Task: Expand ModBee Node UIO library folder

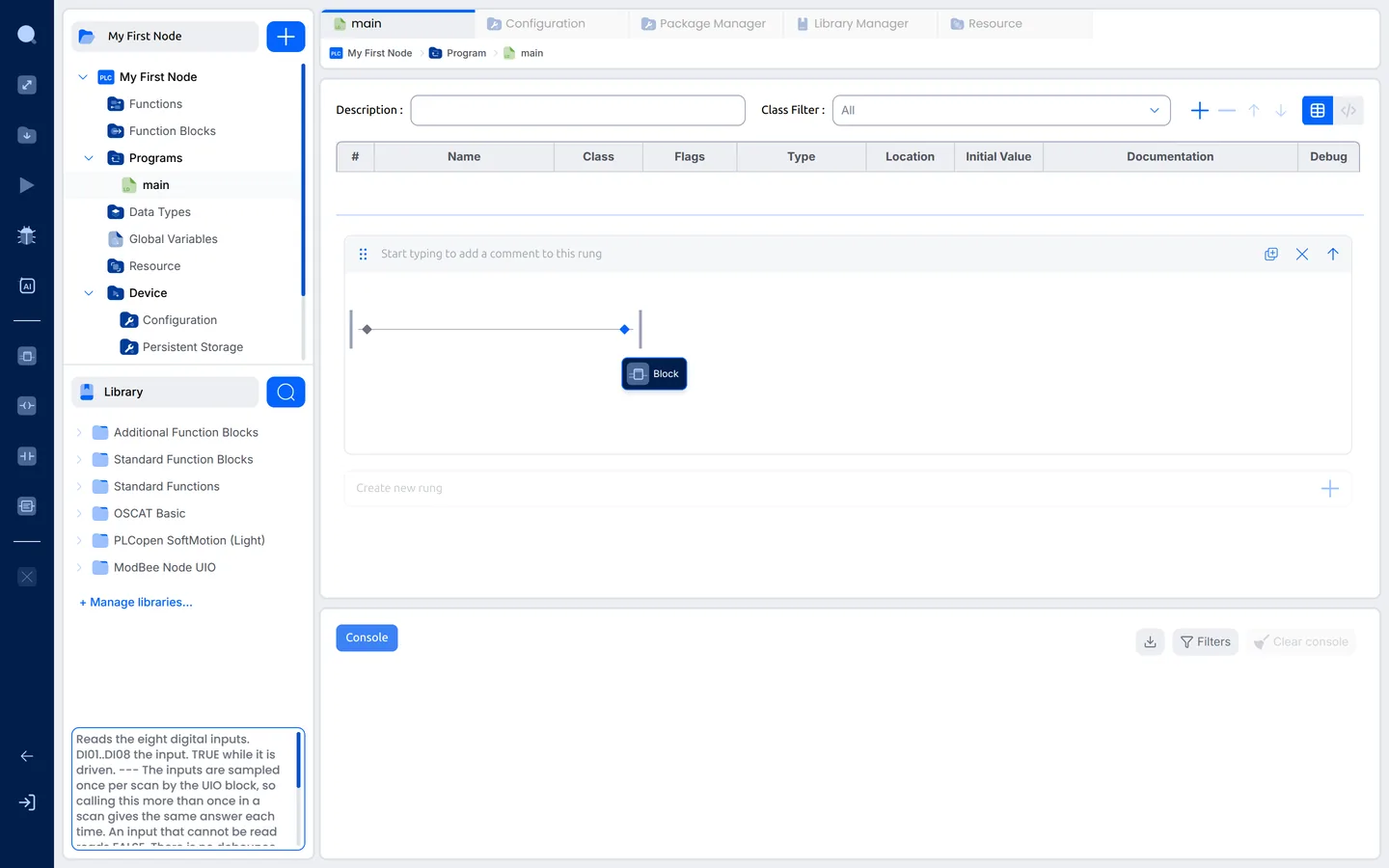Action: [x=79, y=567]
